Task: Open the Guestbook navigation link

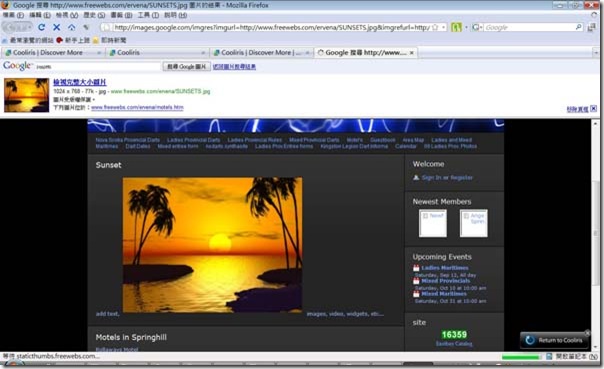Action: 383,140
